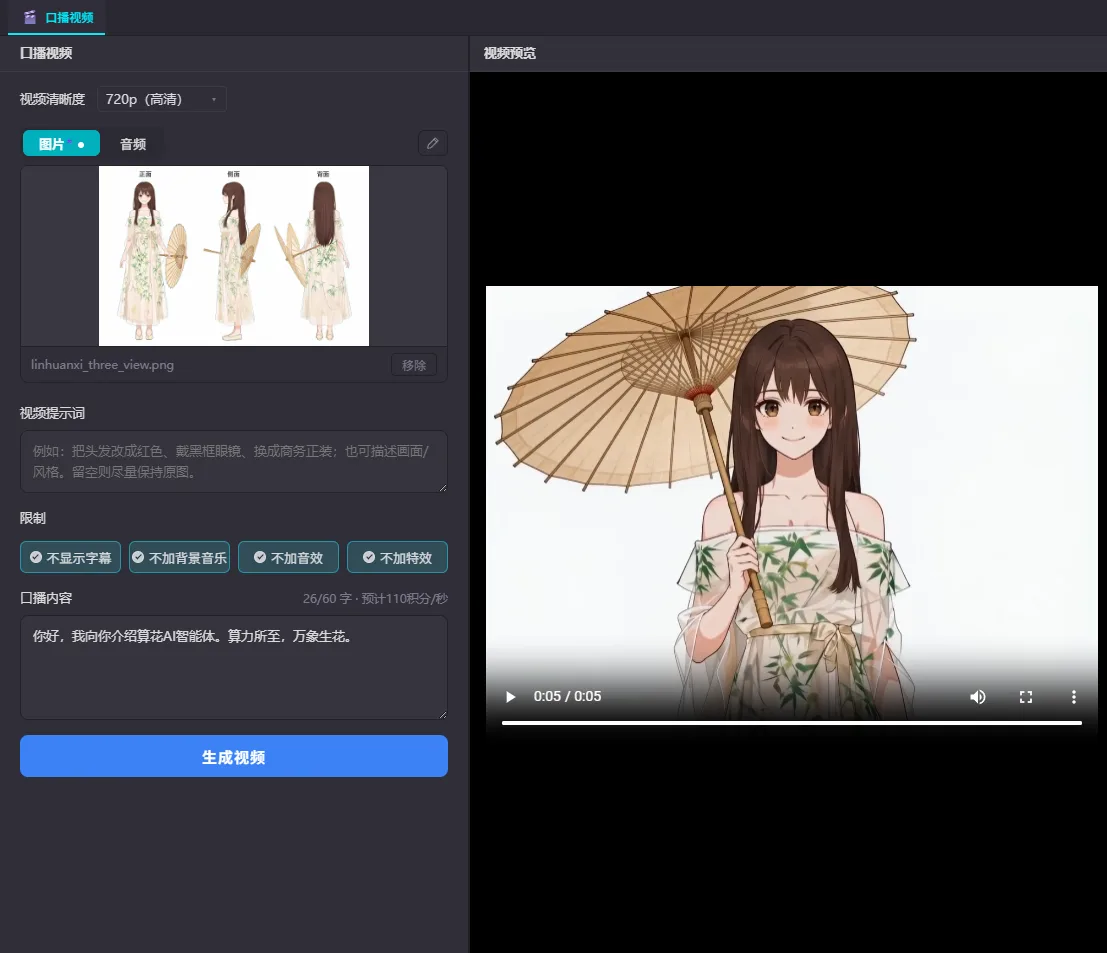Click the 移除 button to remove the image
Viewport: 1107px width, 953px height.
(x=414, y=365)
